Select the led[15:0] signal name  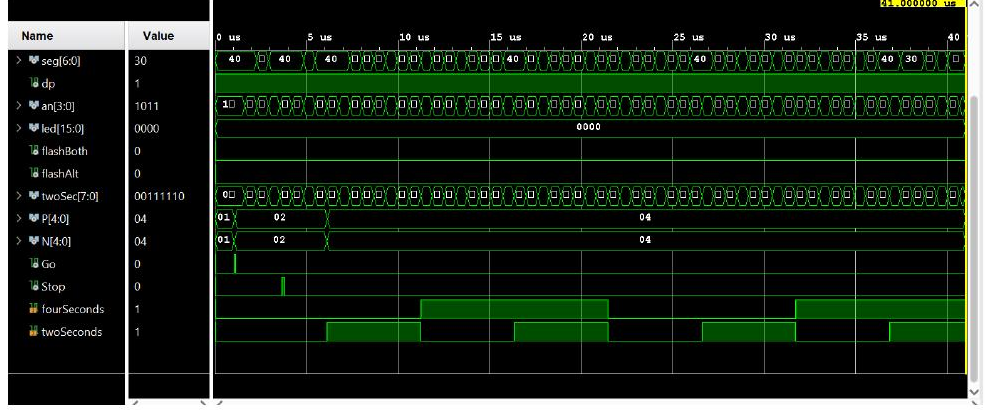tap(63, 129)
